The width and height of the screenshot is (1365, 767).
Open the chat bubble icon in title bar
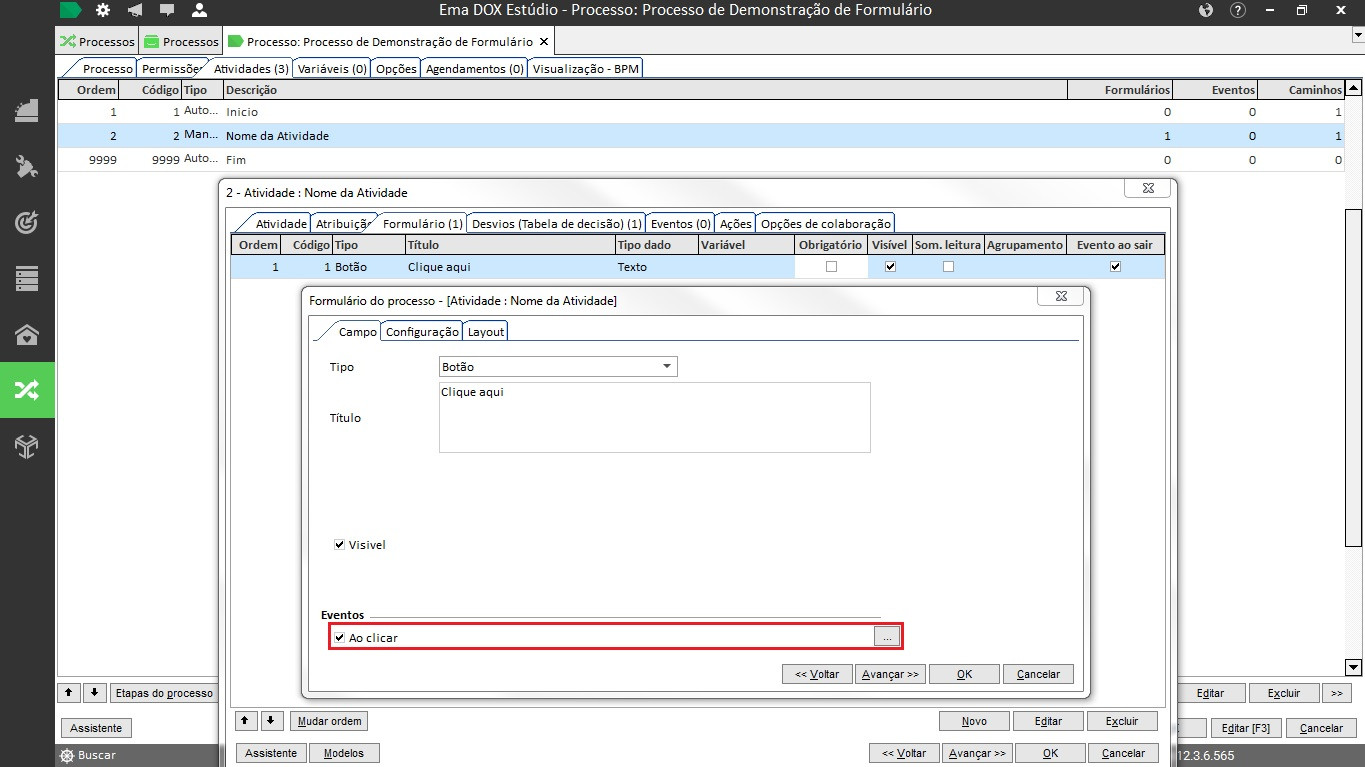coord(167,10)
